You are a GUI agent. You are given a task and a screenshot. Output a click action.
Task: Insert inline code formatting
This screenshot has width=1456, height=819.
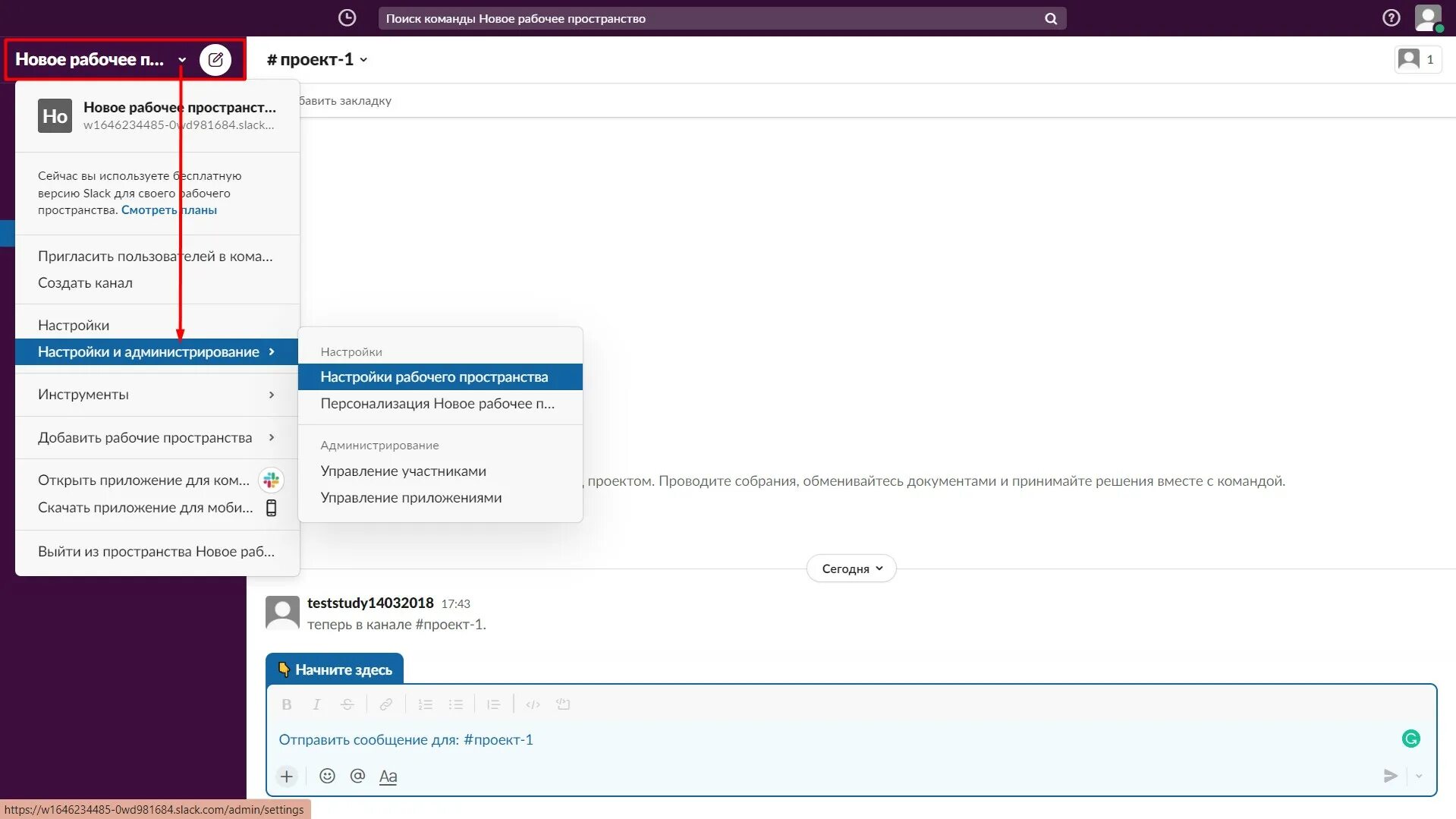(x=533, y=704)
